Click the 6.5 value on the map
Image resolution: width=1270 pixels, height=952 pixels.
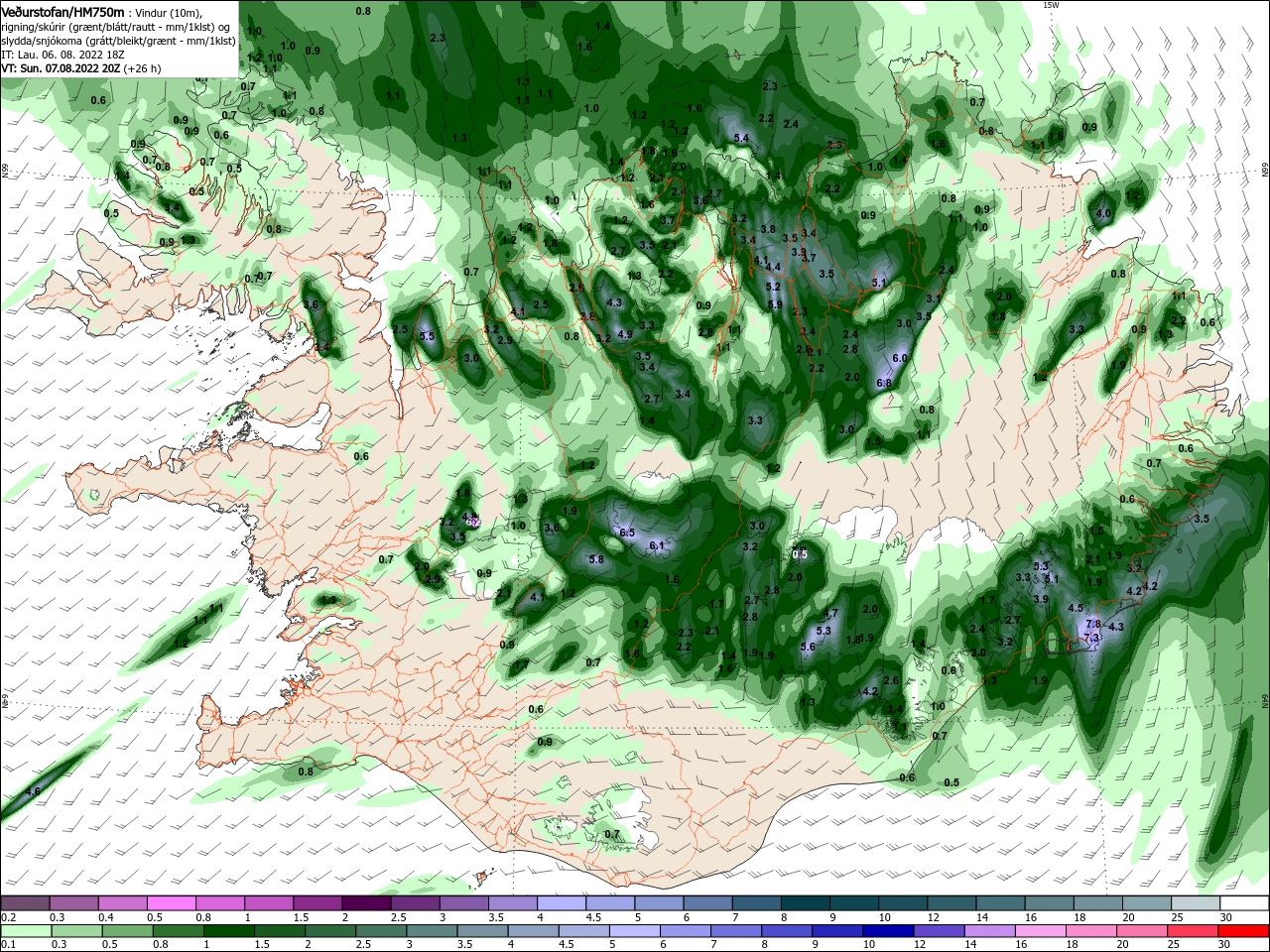[x=627, y=533]
